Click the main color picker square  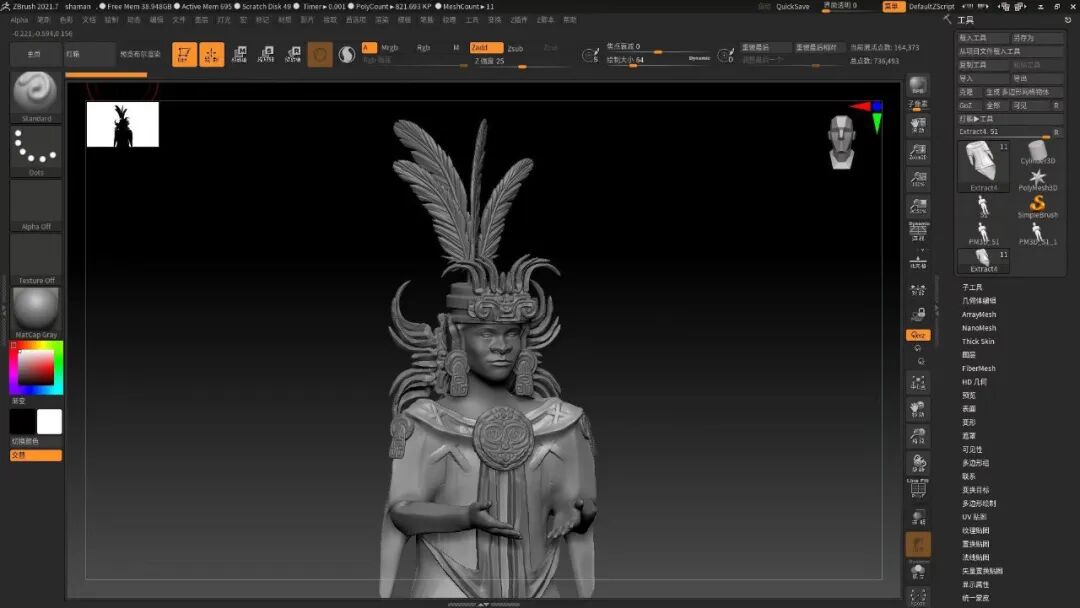click(36, 367)
